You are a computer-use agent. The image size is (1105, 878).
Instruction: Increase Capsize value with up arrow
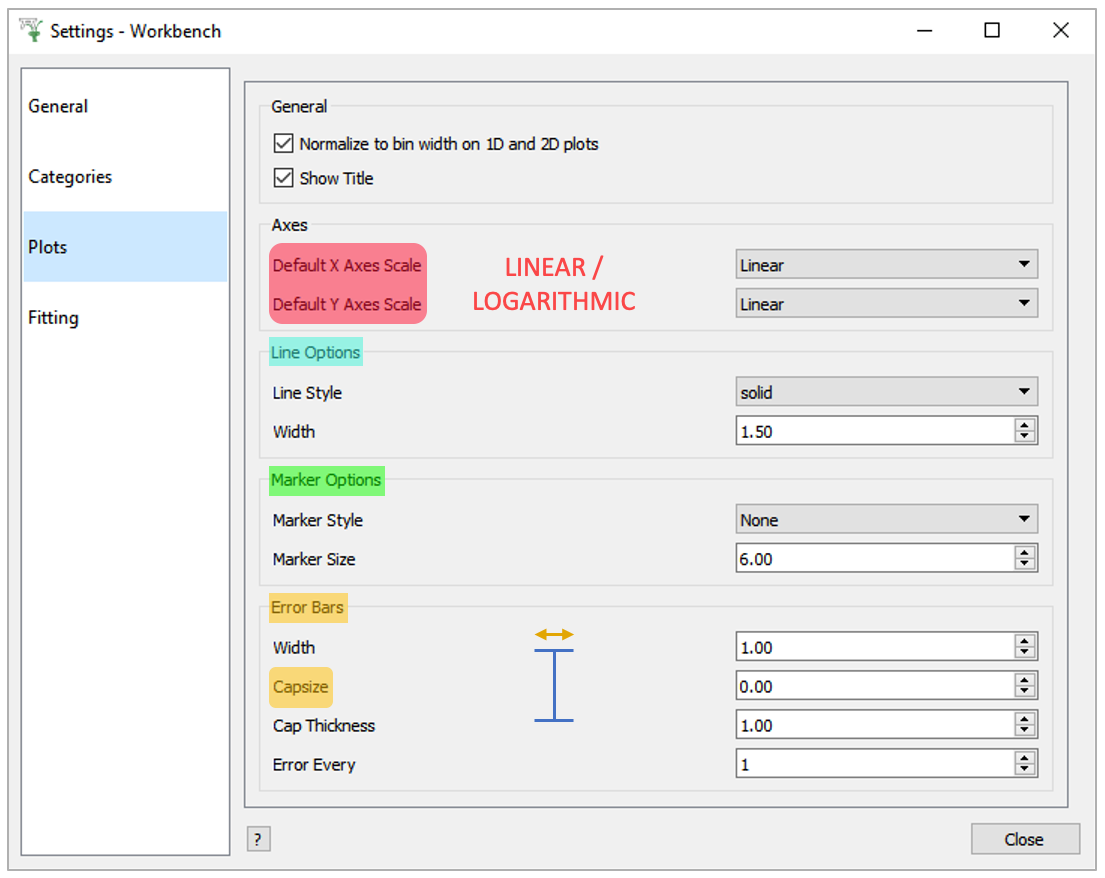[1023, 681]
